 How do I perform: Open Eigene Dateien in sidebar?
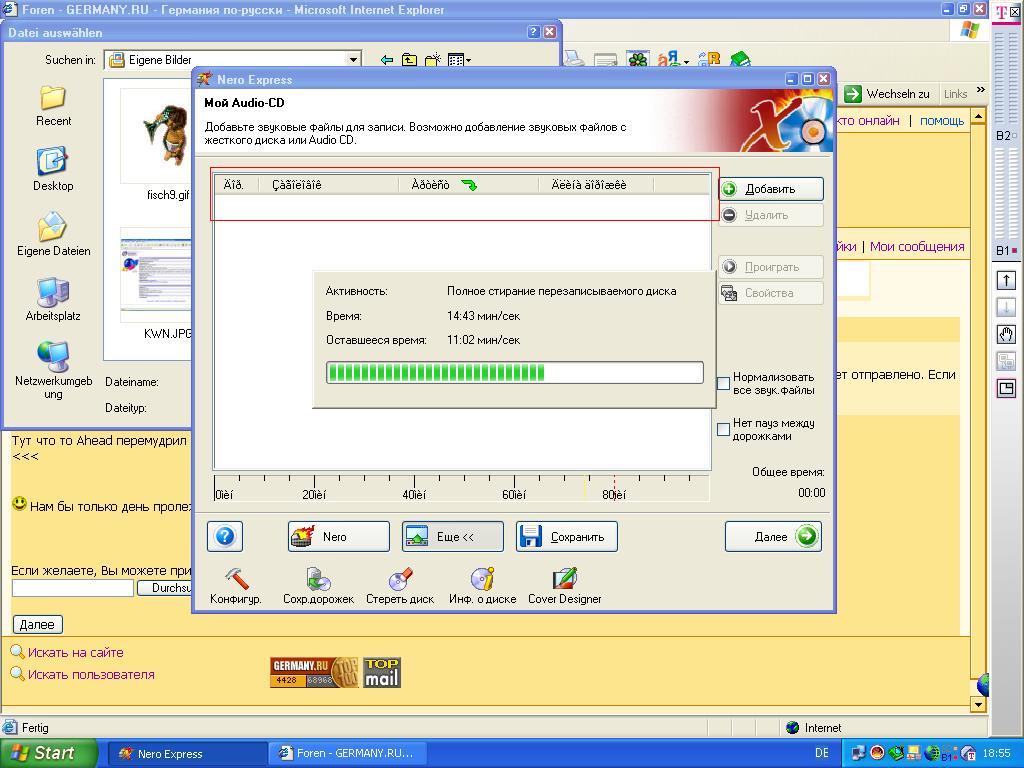coord(54,234)
